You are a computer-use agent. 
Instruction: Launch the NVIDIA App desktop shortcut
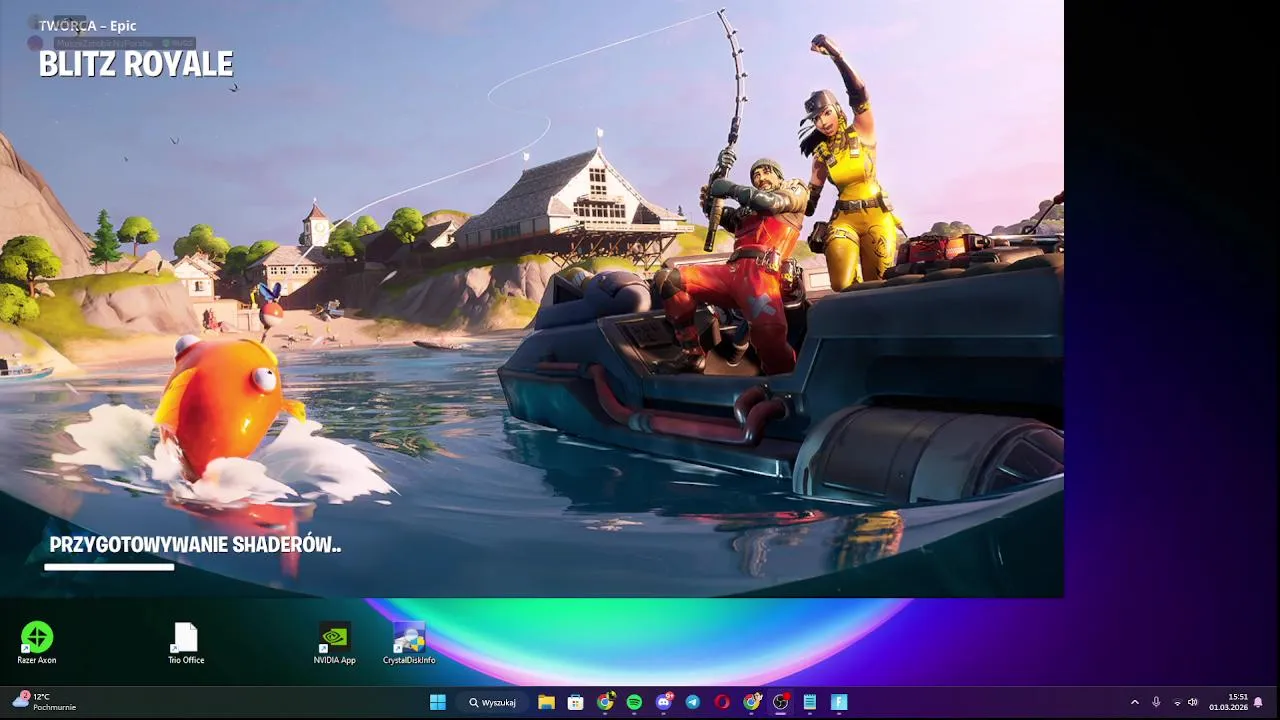coord(334,643)
